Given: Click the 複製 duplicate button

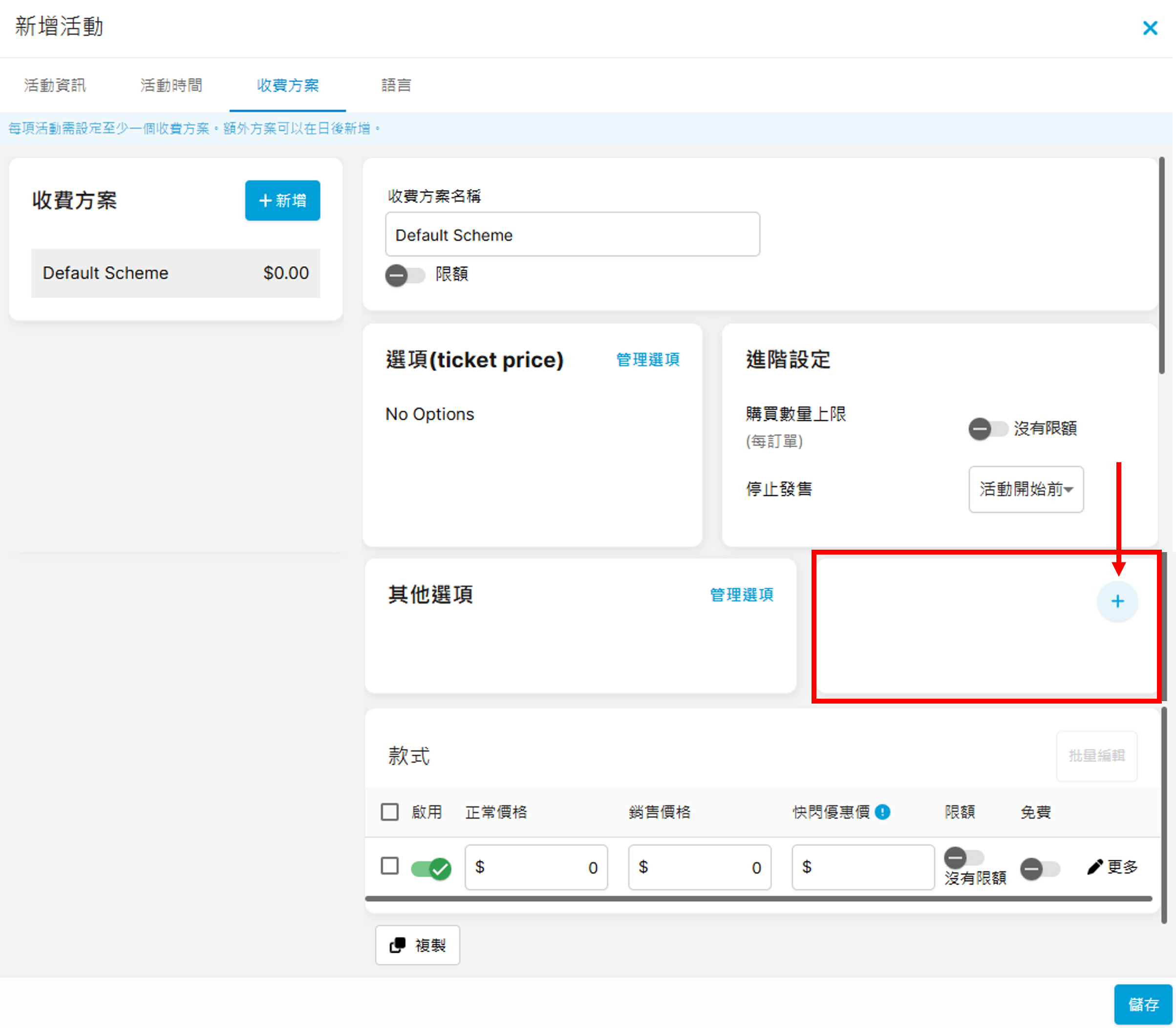Looking at the screenshot, I should (417, 945).
